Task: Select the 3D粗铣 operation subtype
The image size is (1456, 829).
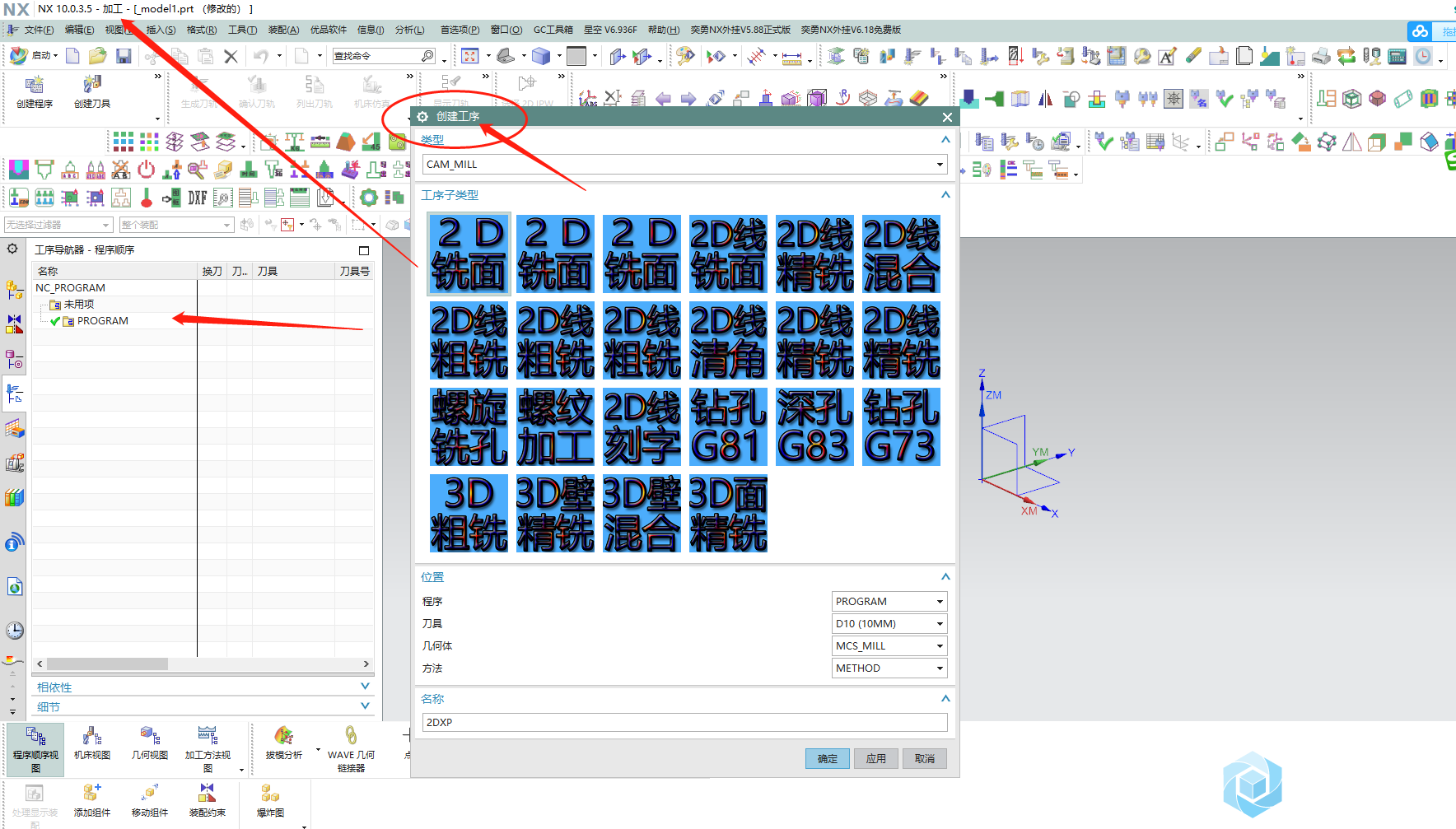Action: point(469,514)
